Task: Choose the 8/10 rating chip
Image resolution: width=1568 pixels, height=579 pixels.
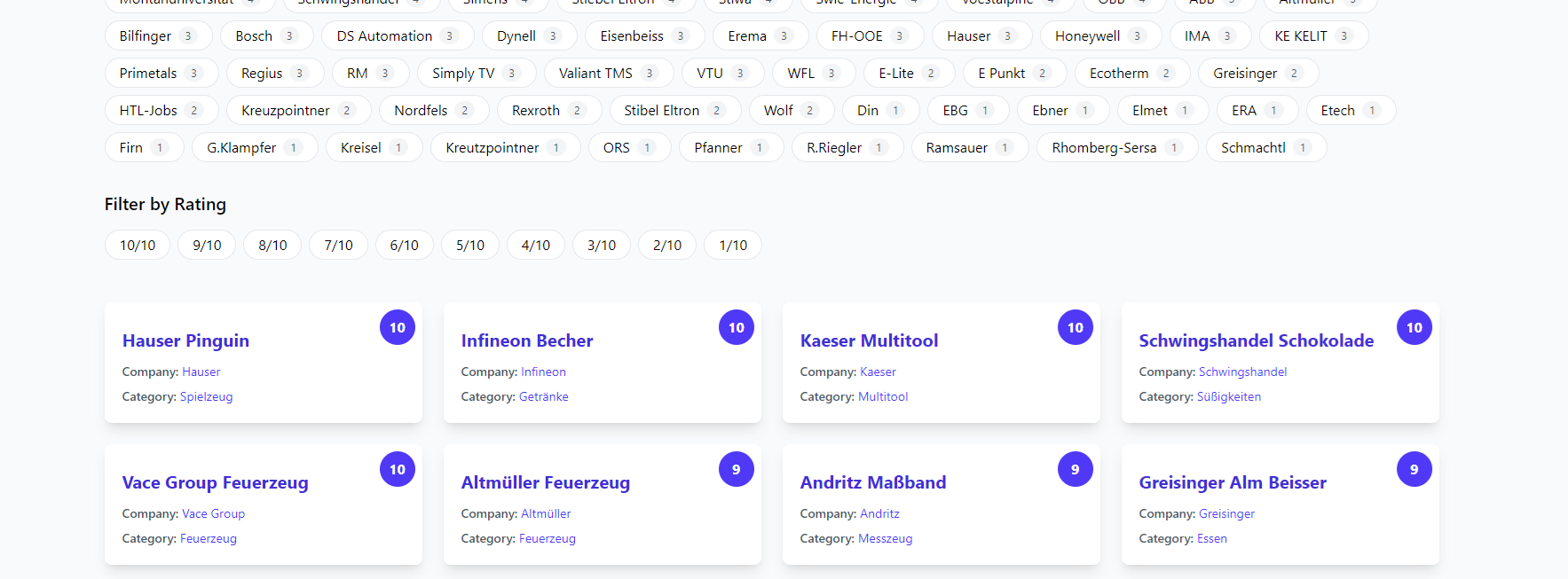Action: pos(272,246)
